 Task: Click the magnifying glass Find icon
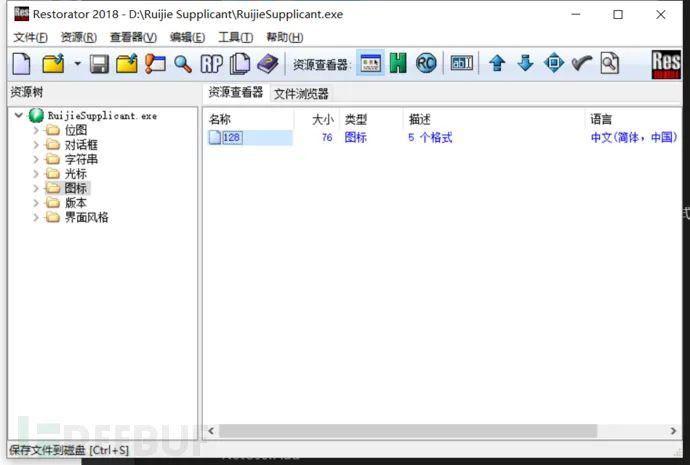coord(183,64)
